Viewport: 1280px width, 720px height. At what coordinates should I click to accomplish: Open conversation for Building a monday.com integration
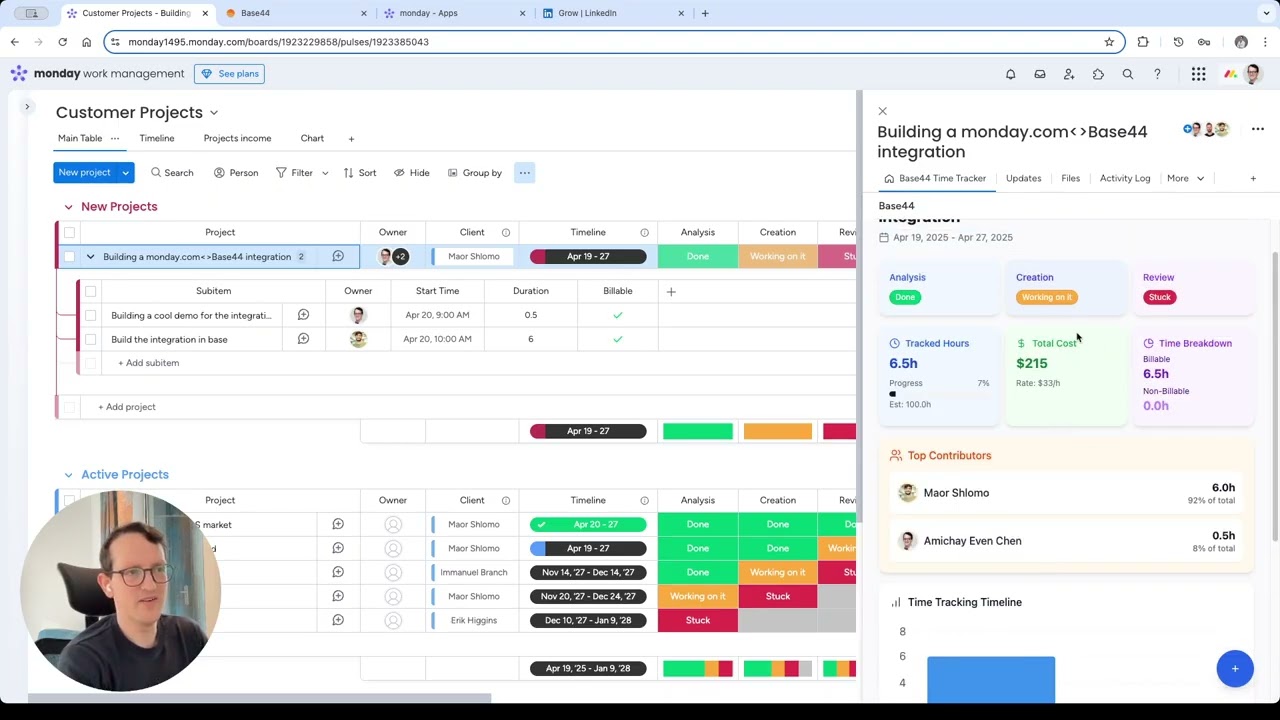[x=338, y=257]
